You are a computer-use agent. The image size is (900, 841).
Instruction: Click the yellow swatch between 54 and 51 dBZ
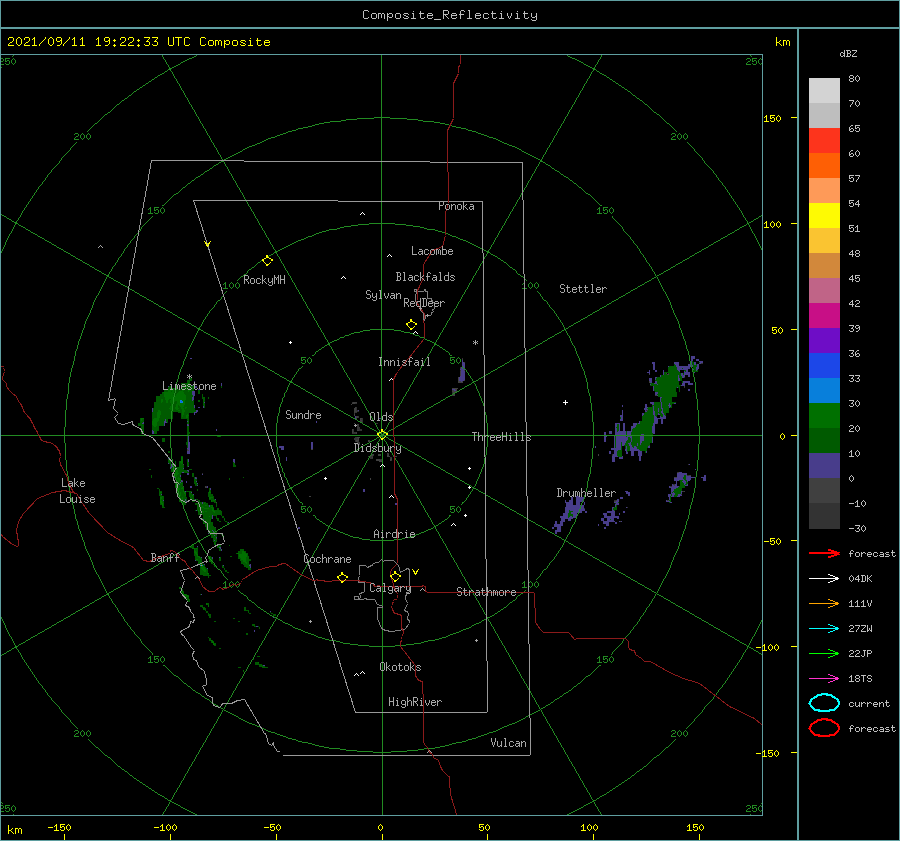(x=824, y=216)
